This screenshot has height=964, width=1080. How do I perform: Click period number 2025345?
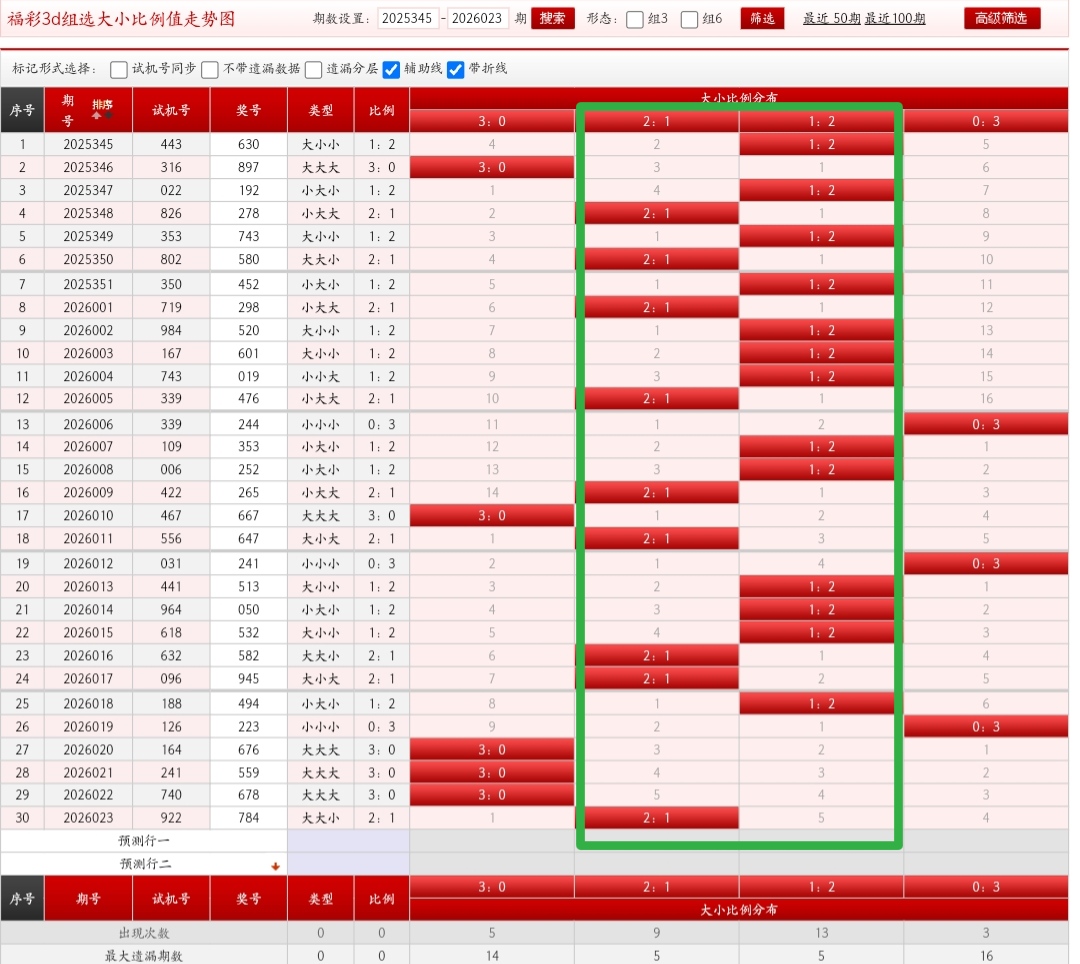click(88, 145)
